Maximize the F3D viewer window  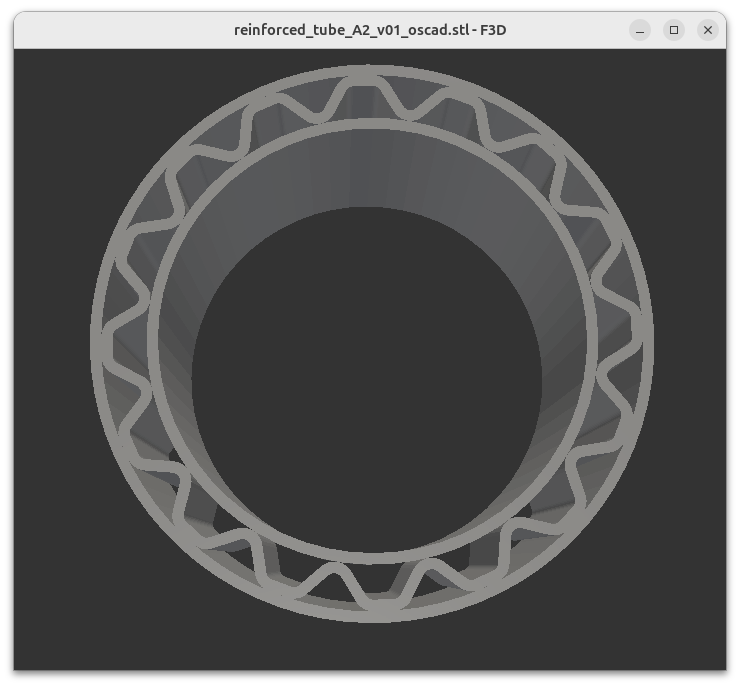[674, 30]
